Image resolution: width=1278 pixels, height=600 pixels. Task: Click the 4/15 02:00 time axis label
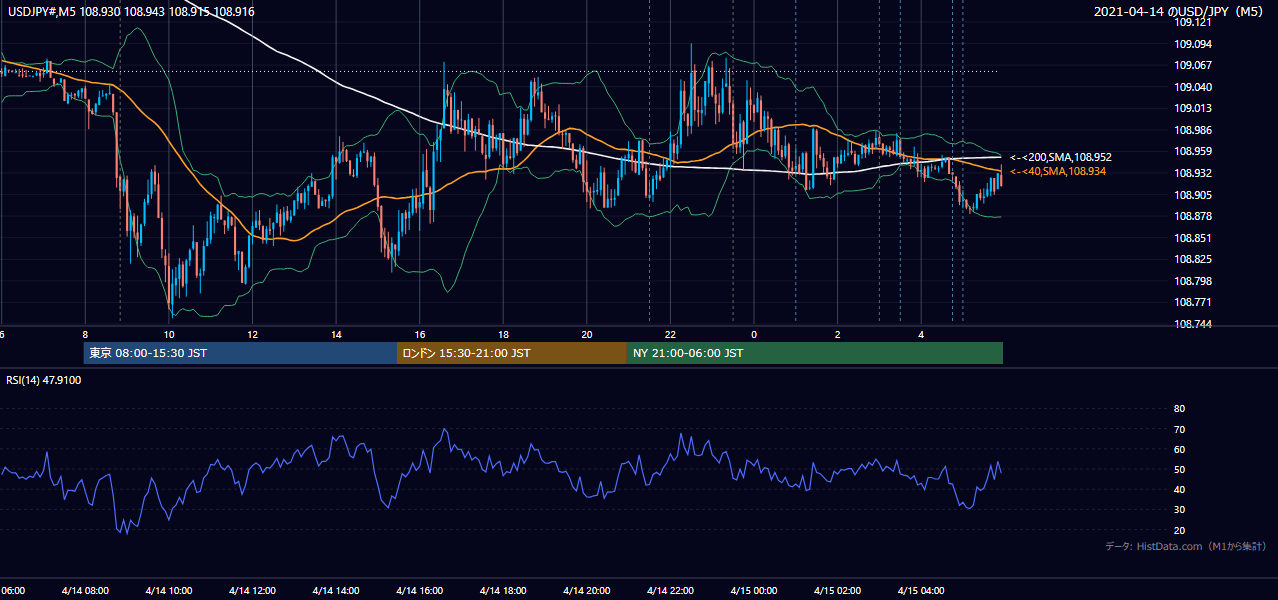837,590
